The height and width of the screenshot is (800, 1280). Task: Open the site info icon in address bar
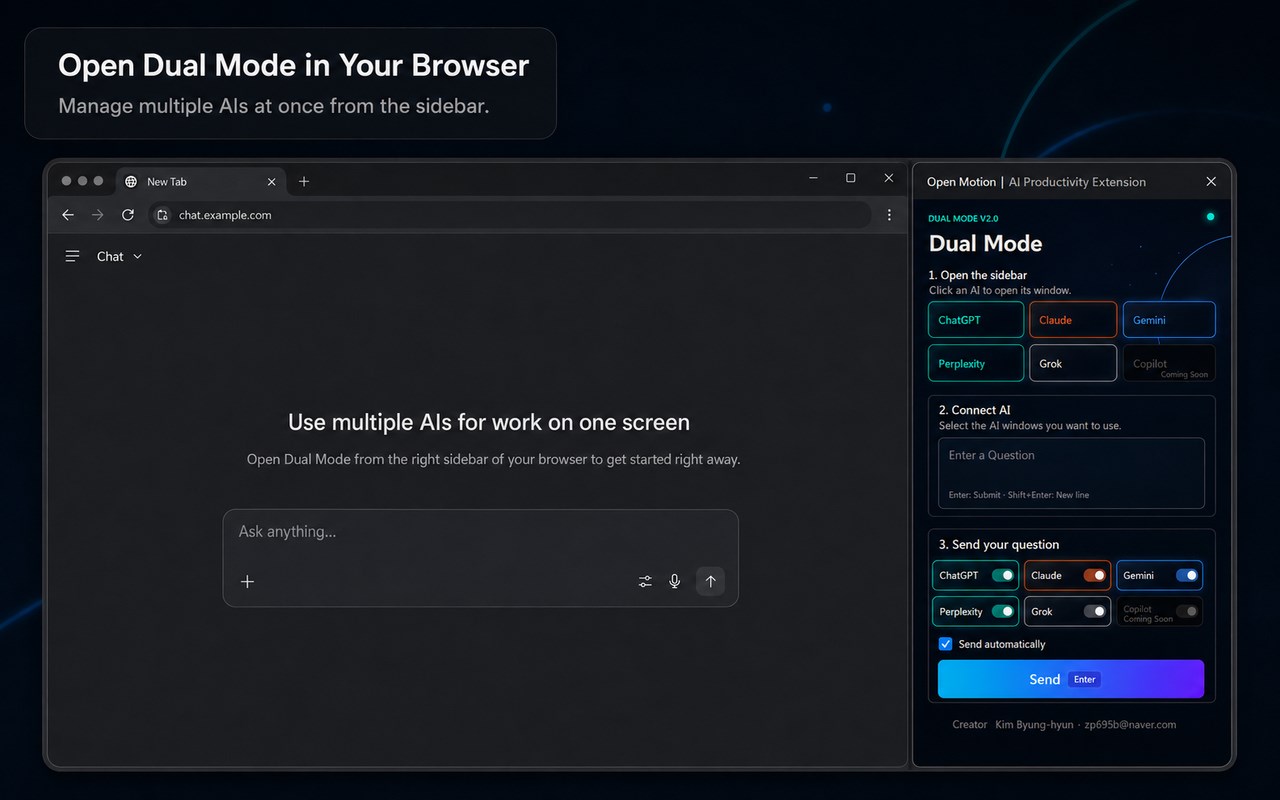coord(162,215)
